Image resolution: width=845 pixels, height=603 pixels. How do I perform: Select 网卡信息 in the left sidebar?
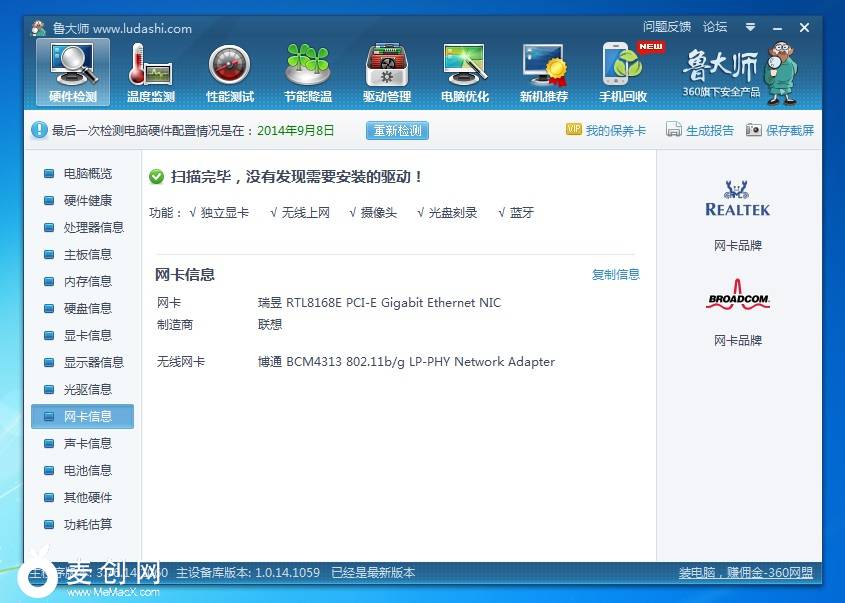click(x=87, y=416)
